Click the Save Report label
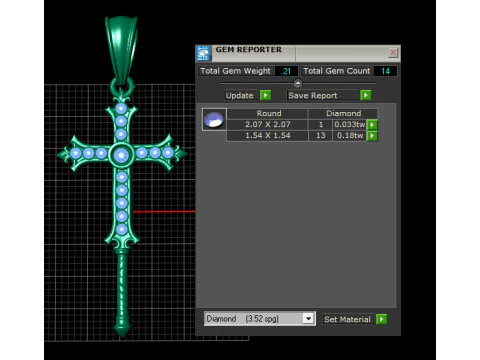 coord(323,96)
